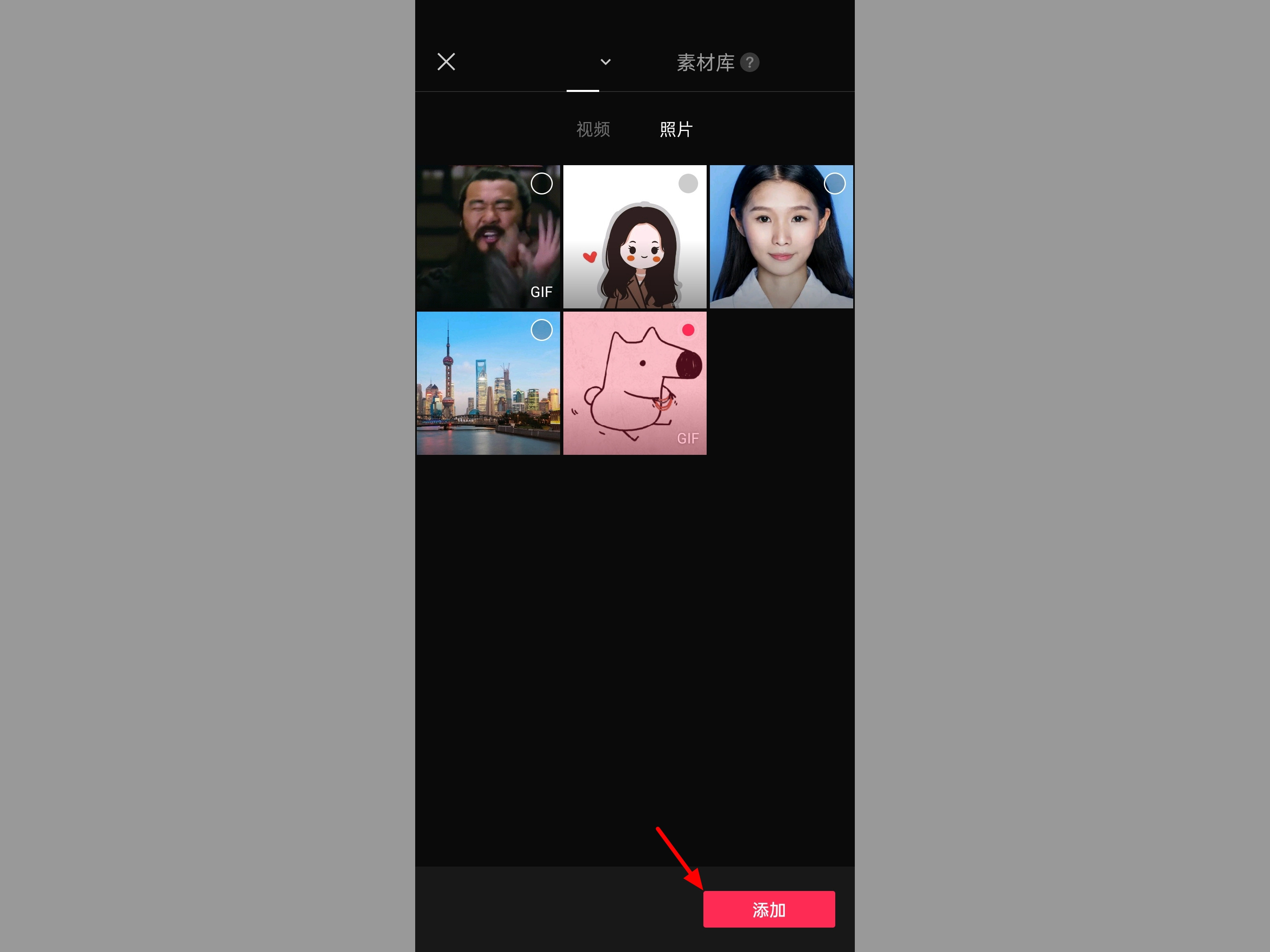The width and height of the screenshot is (1270, 952).
Task: Open the Shanghai skyline photo thumbnail
Action: point(488,383)
